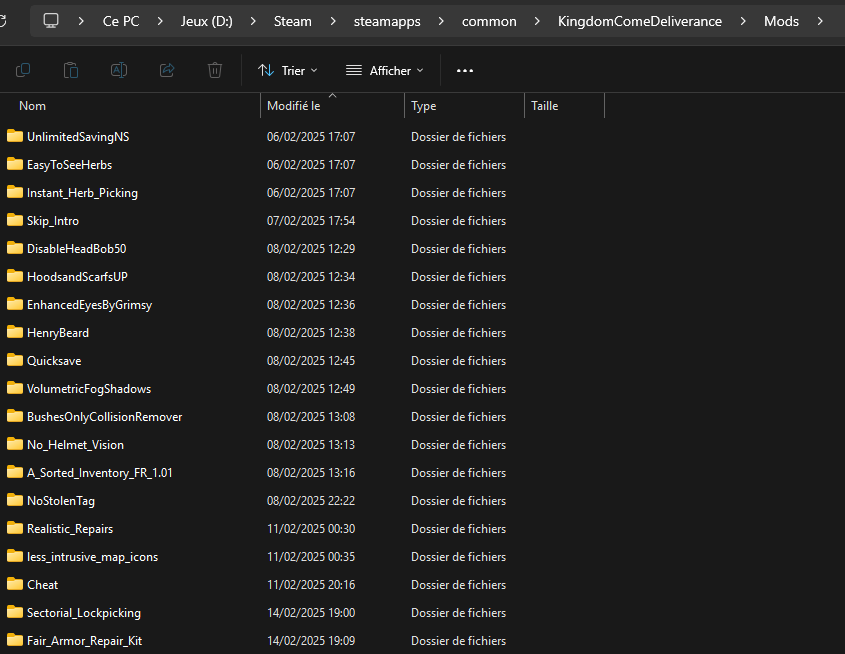
Task: Navigate to common breadcrumb
Action: click(489, 21)
